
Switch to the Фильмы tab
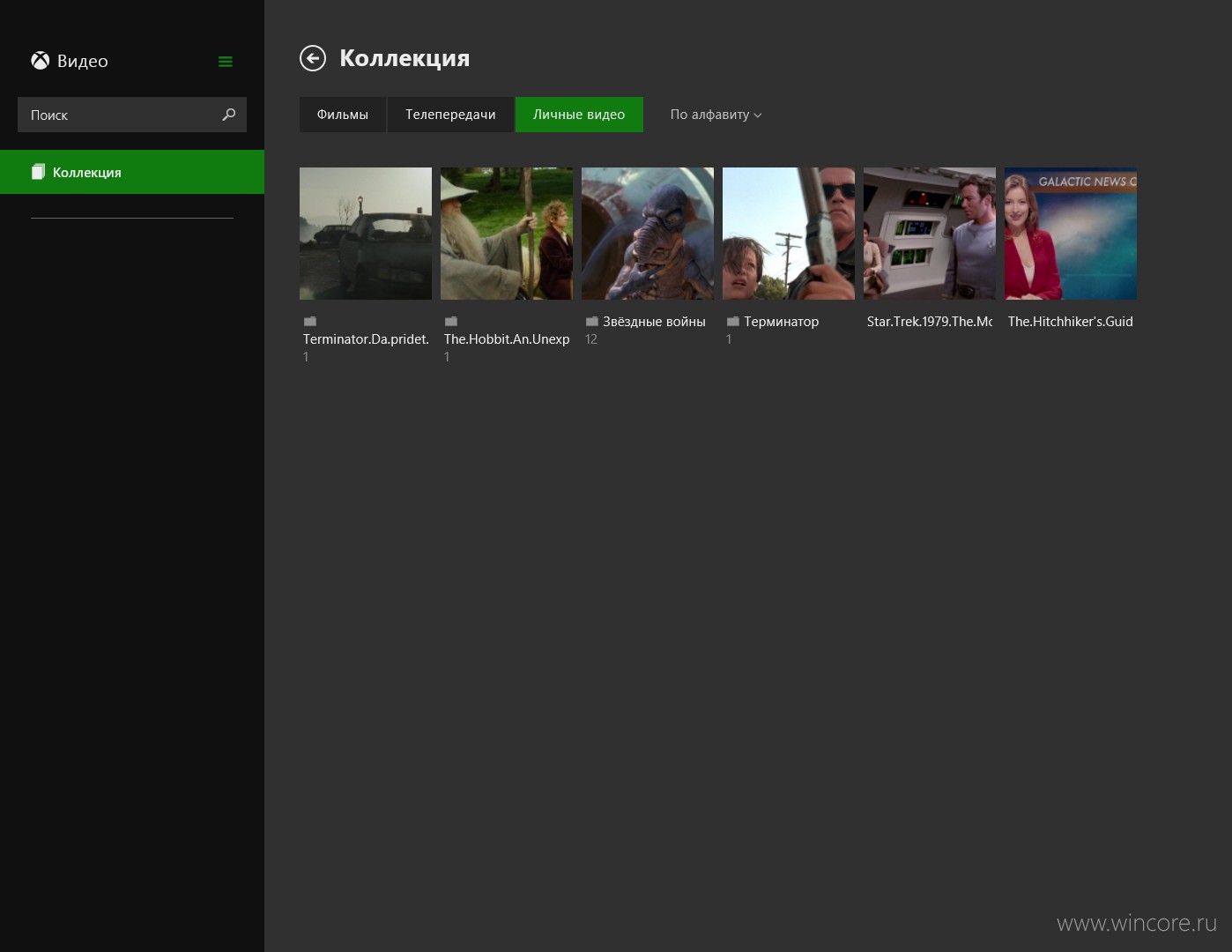[x=343, y=115]
